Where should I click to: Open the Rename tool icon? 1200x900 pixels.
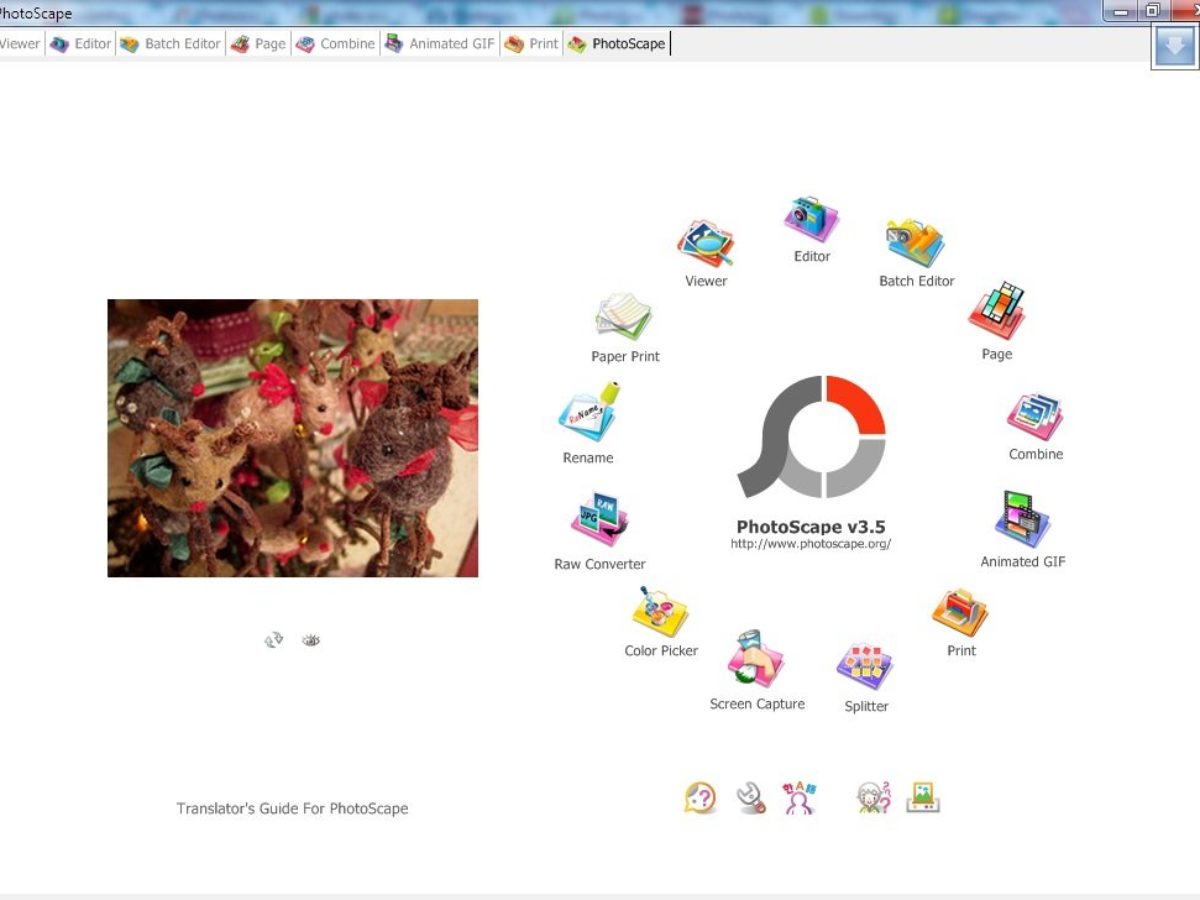588,413
